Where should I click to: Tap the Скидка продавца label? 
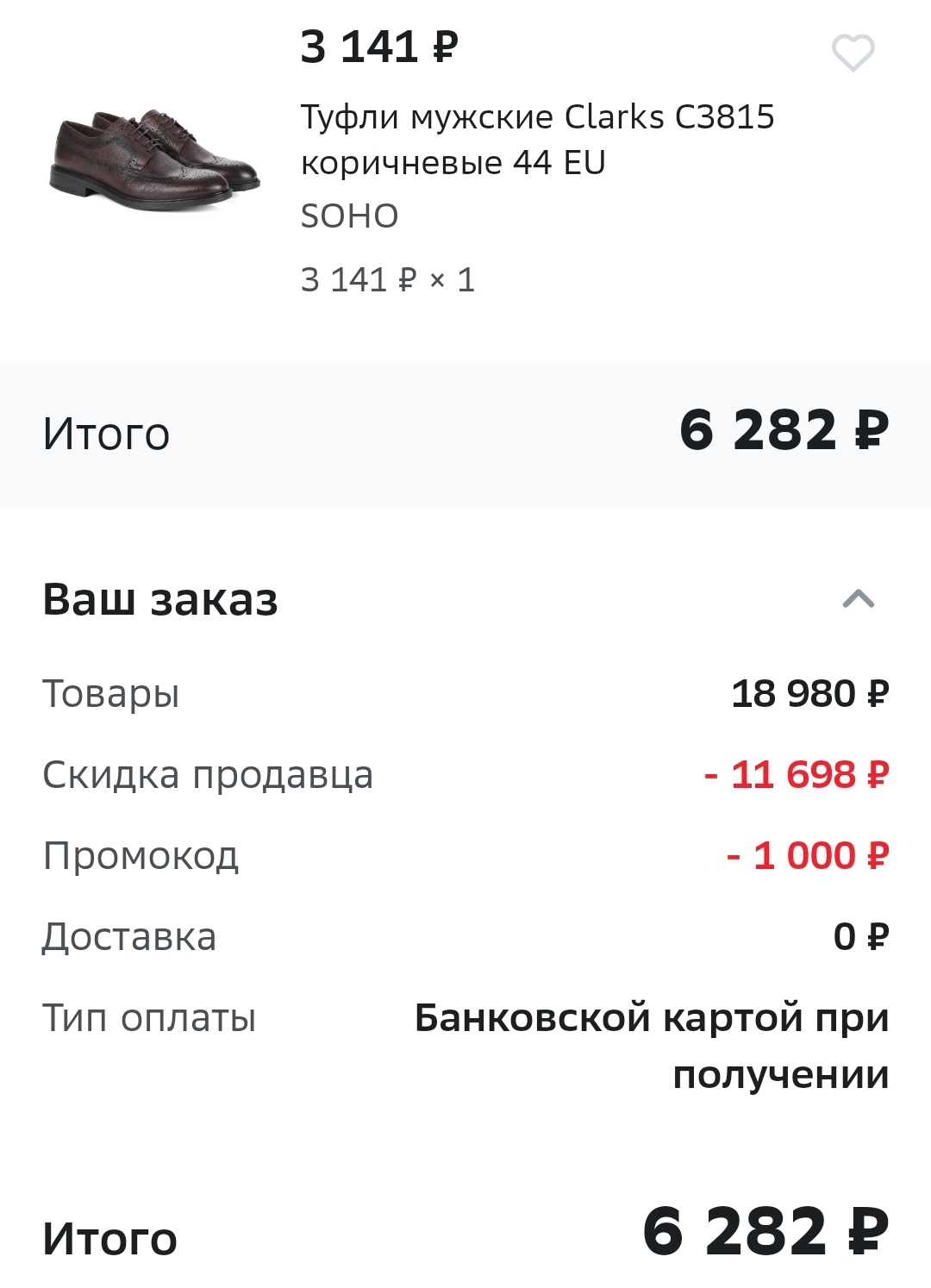pos(208,774)
